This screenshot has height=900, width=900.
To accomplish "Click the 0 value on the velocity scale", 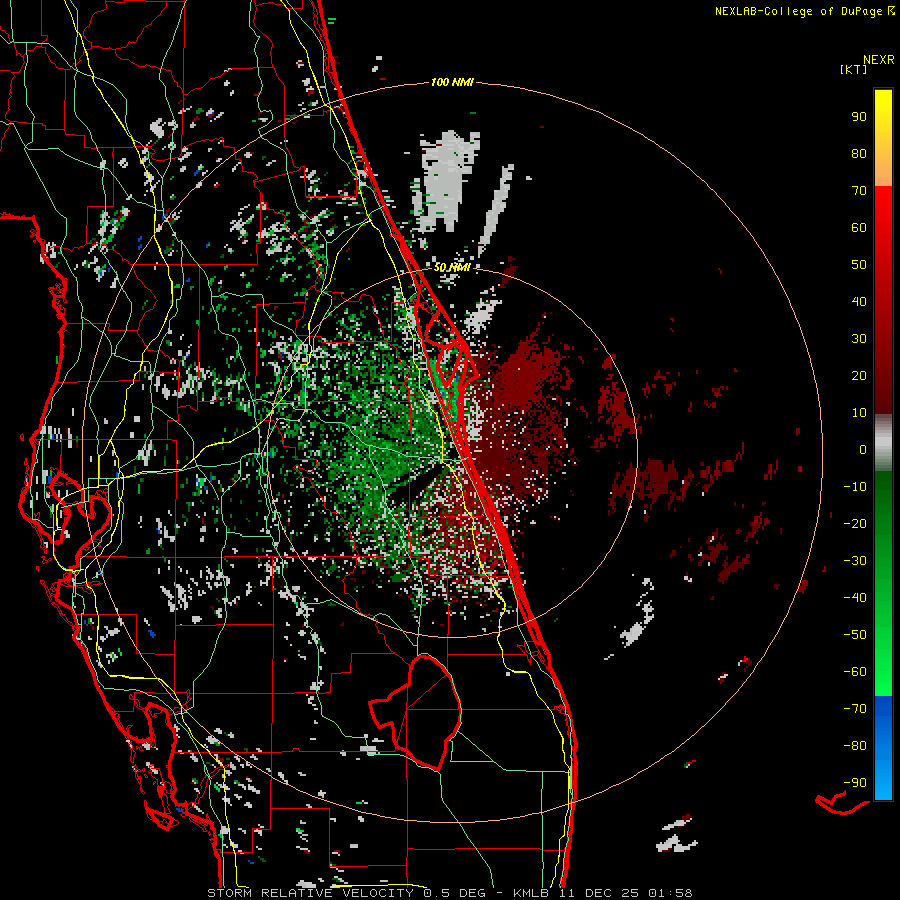I will (x=863, y=449).
